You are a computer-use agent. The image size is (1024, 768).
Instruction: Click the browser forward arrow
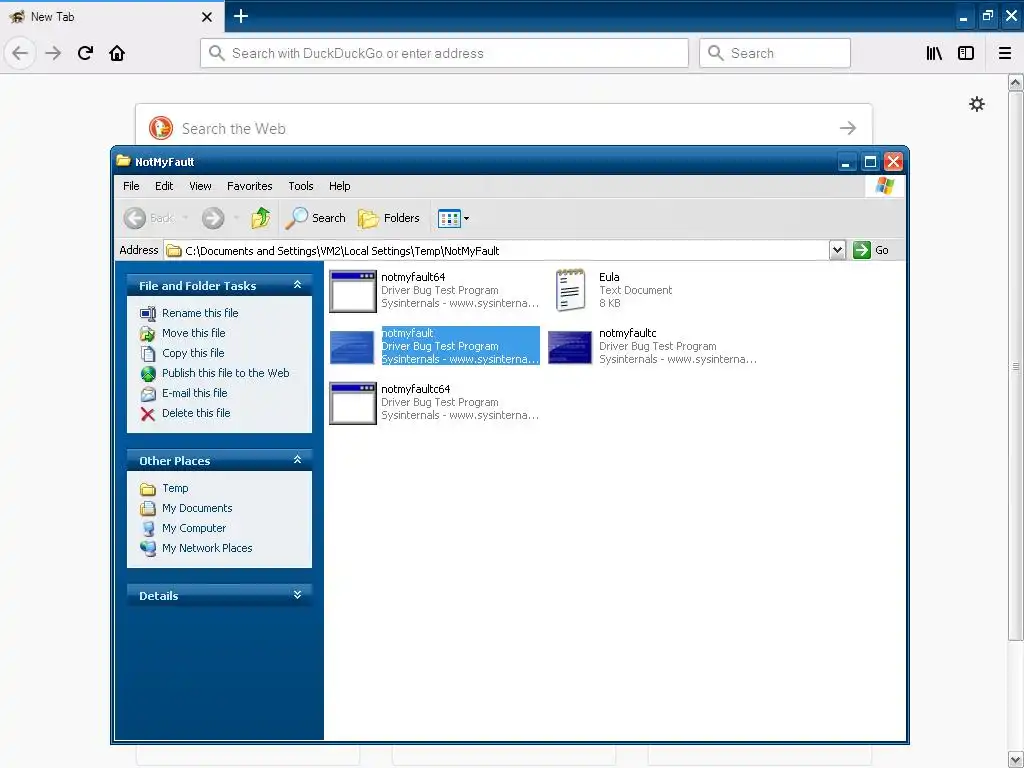(x=53, y=53)
